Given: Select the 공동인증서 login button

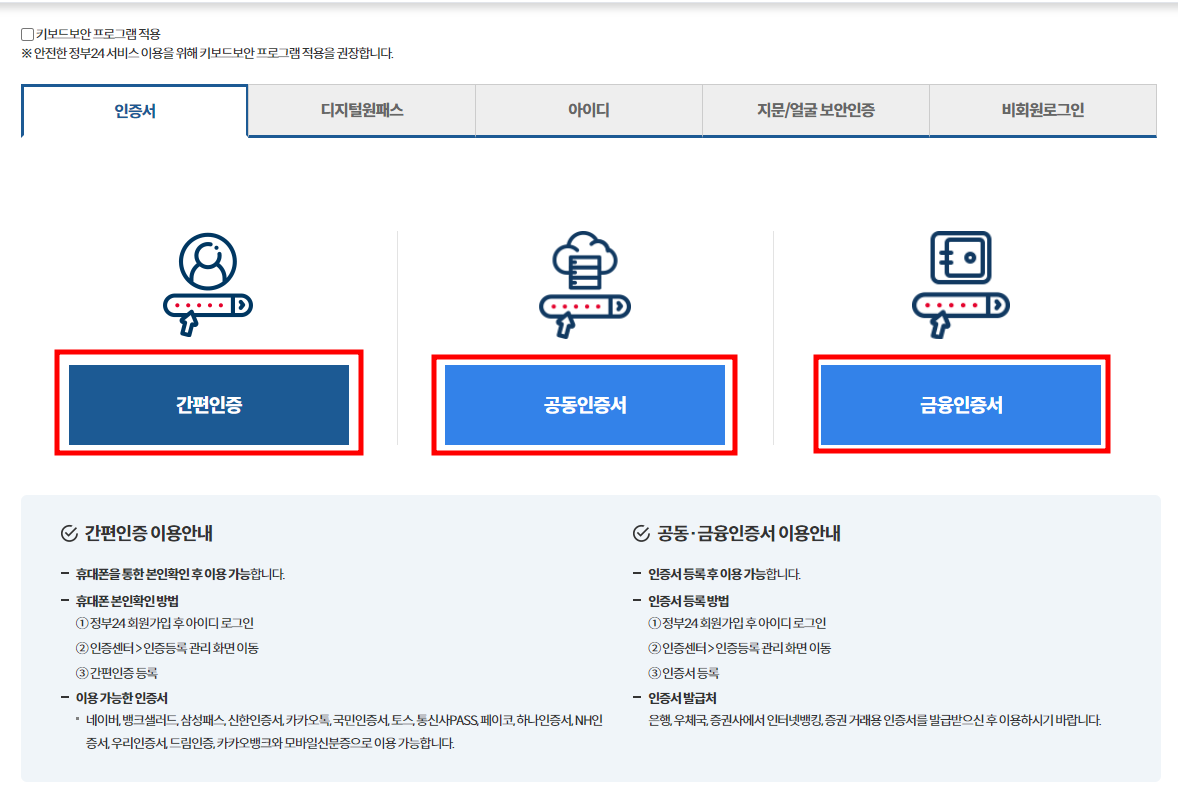Looking at the screenshot, I should click(x=585, y=404).
